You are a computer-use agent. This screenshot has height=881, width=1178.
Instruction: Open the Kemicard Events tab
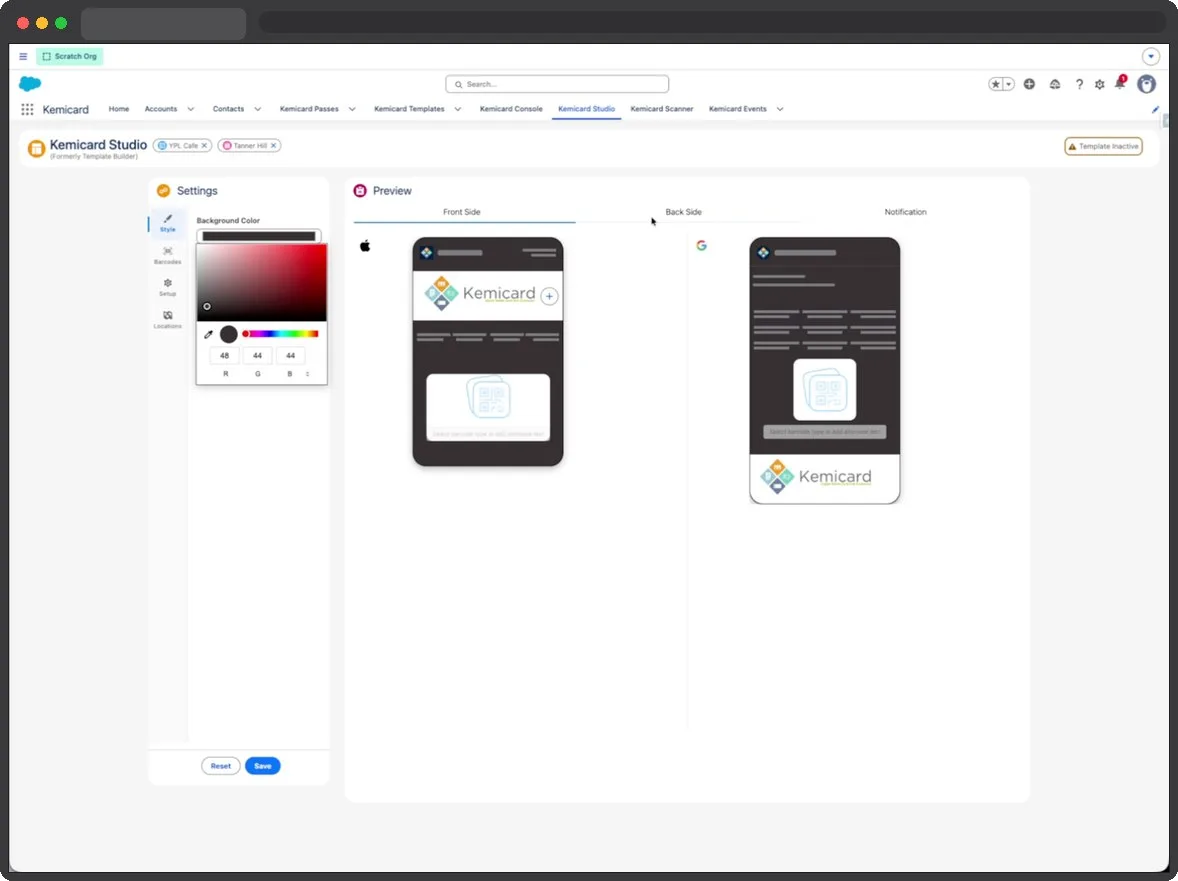(x=738, y=109)
